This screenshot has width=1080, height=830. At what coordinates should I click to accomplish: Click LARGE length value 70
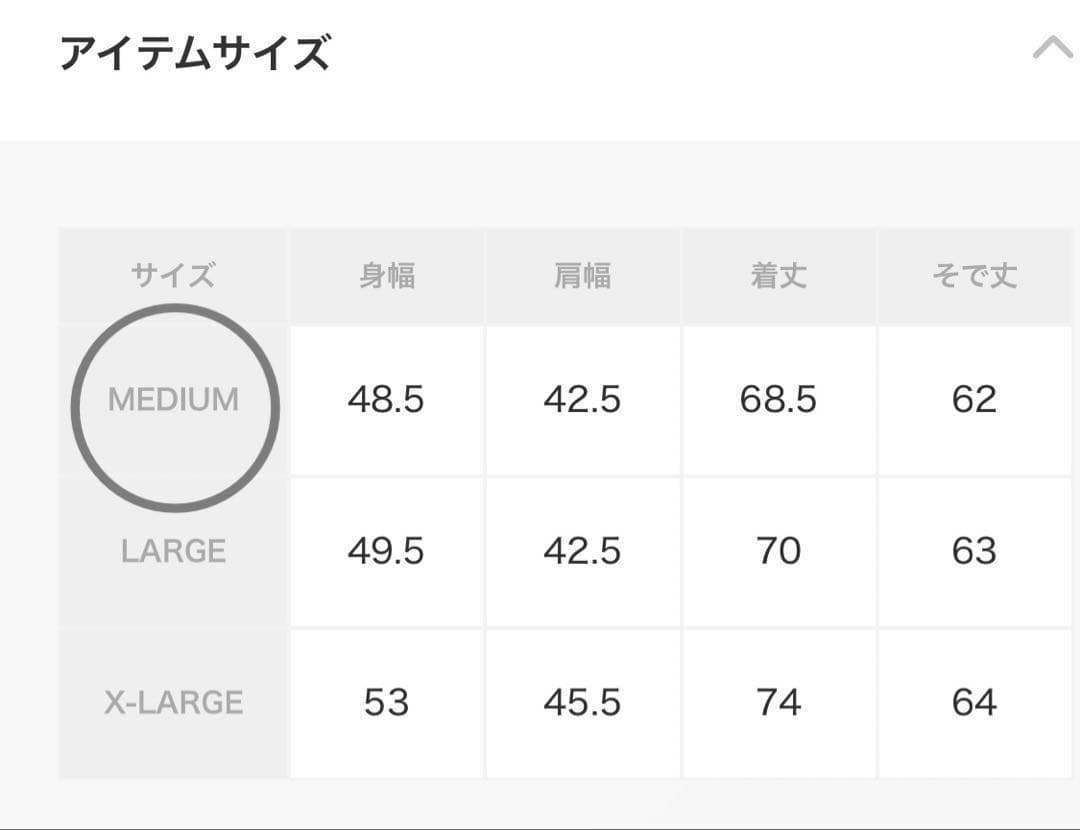[x=778, y=551]
